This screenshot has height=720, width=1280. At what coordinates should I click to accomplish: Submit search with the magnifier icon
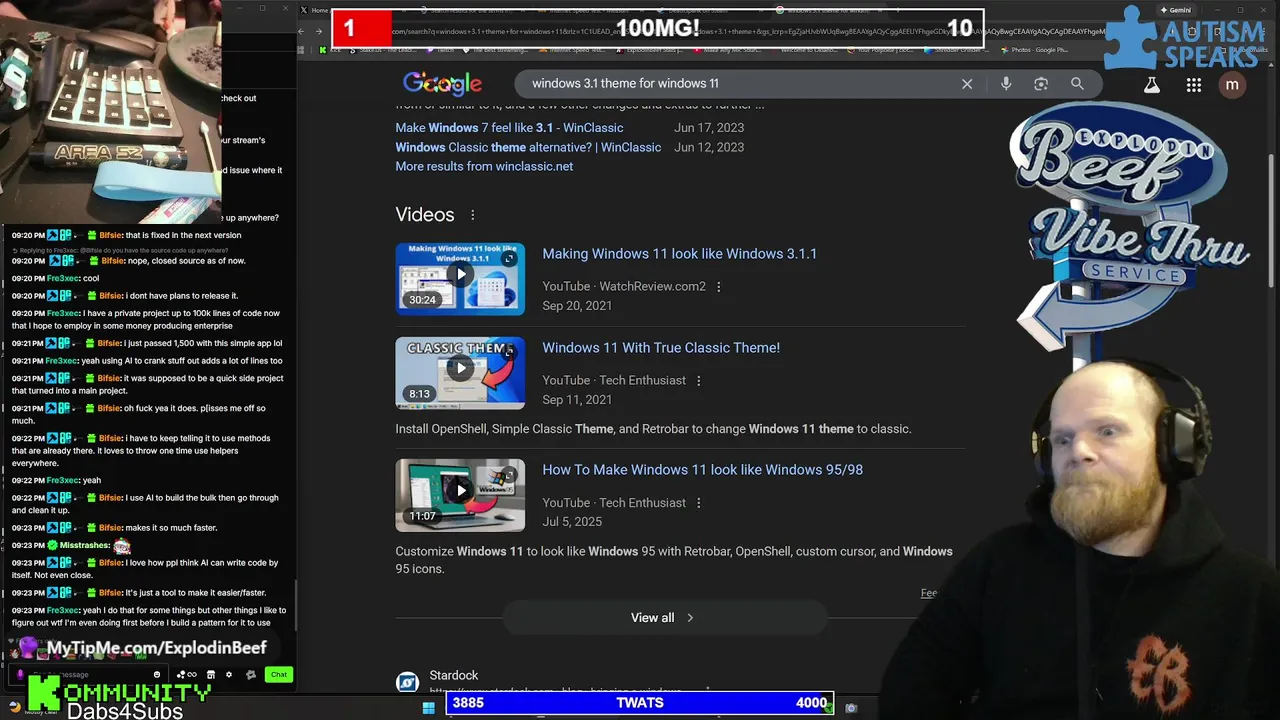click(x=1077, y=84)
